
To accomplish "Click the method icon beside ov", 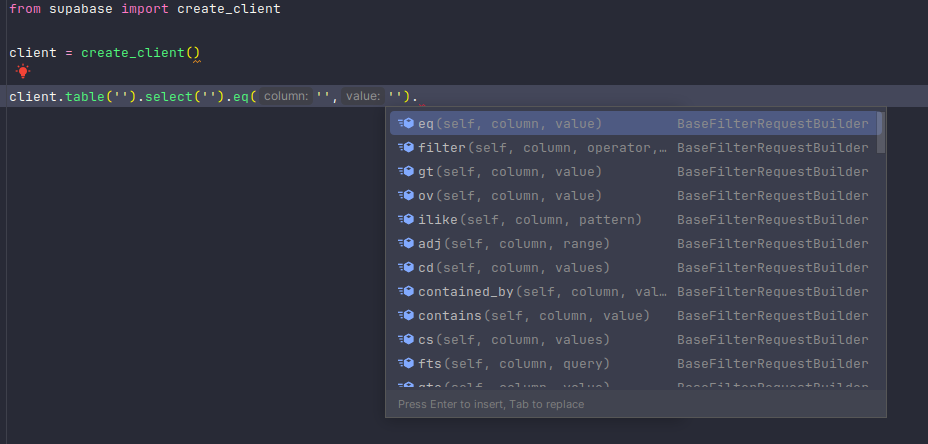I will click(405, 195).
